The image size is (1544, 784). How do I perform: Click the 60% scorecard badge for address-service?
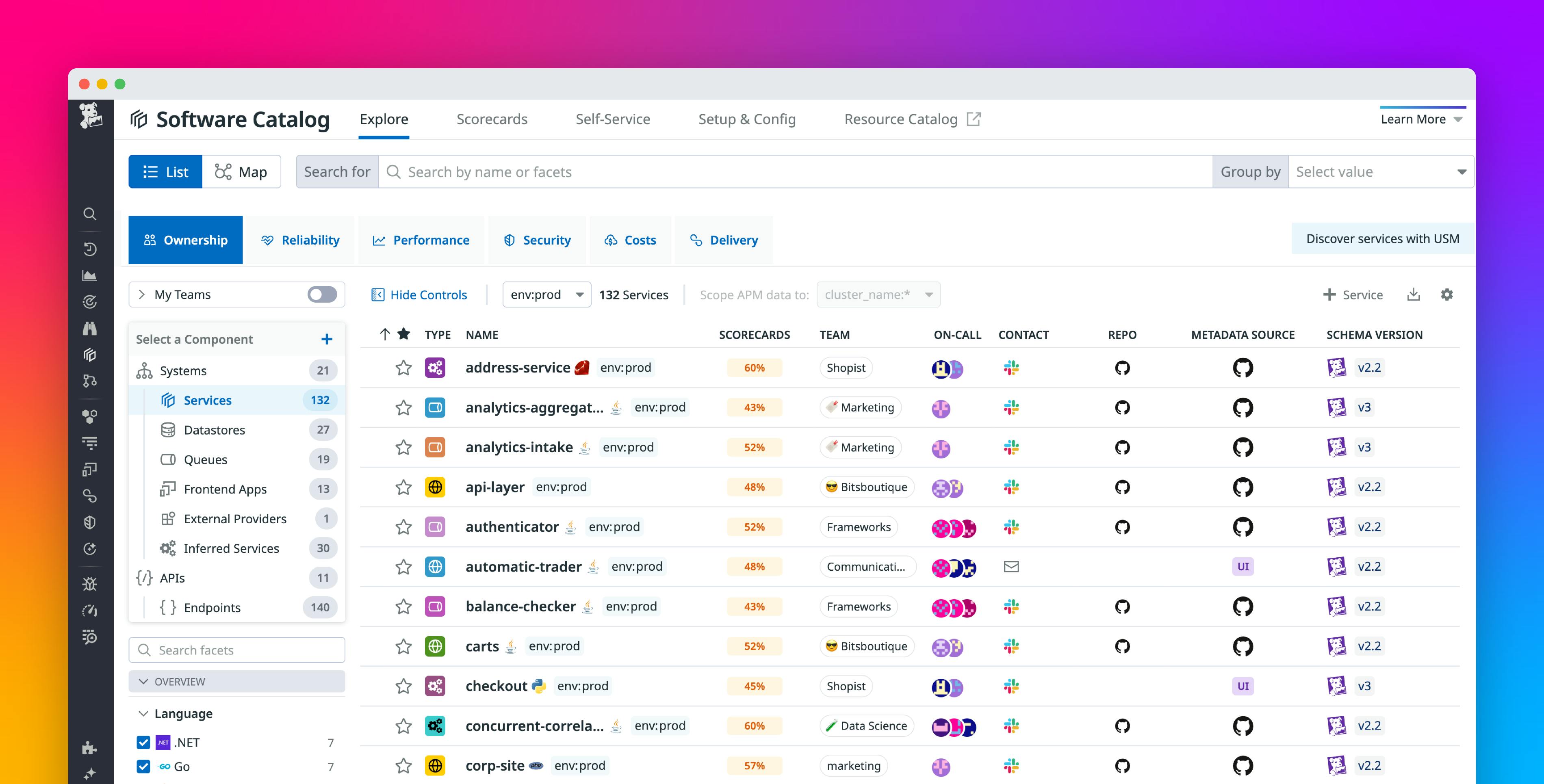point(754,368)
